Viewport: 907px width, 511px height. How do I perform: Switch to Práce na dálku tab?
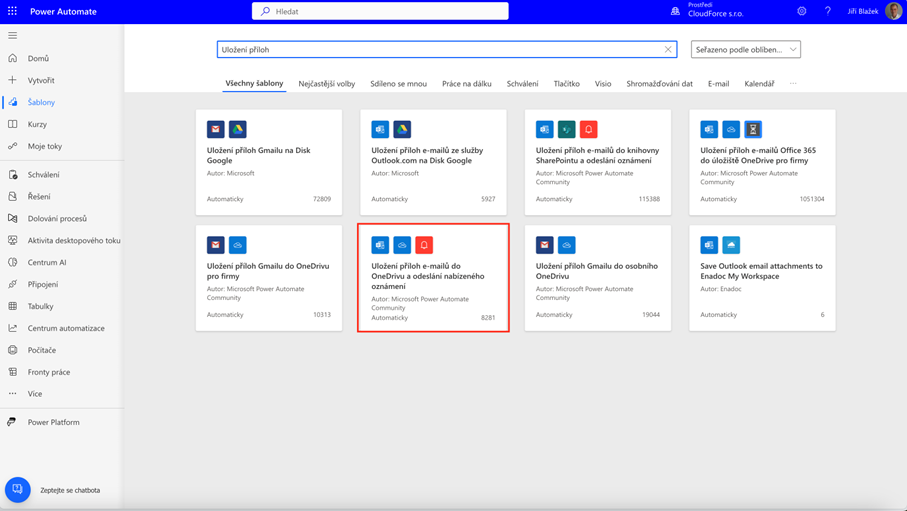tap(467, 84)
